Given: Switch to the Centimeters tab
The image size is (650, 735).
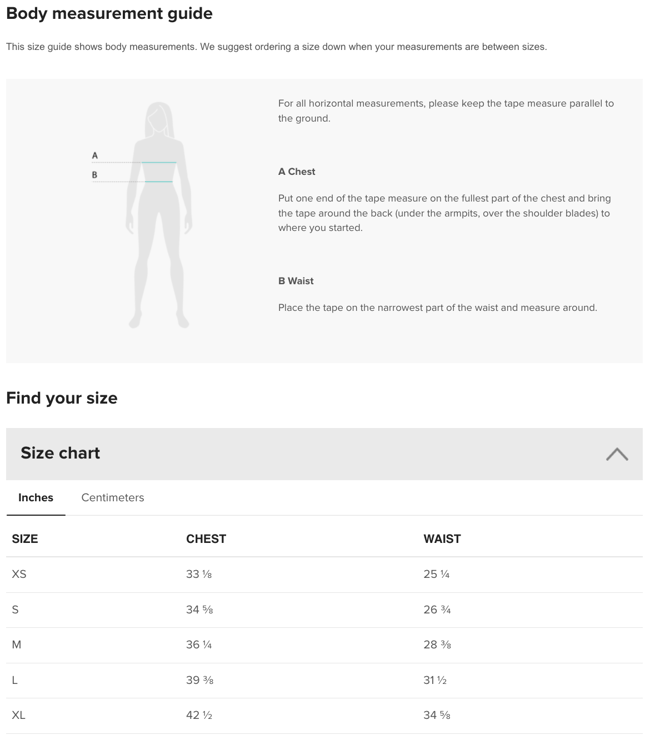Looking at the screenshot, I should pyautogui.click(x=112, y=498).
